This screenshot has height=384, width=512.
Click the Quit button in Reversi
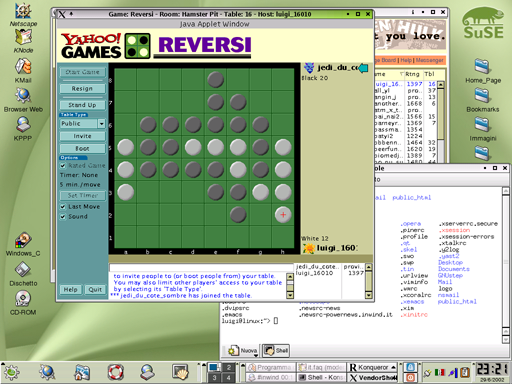[95, 290]
